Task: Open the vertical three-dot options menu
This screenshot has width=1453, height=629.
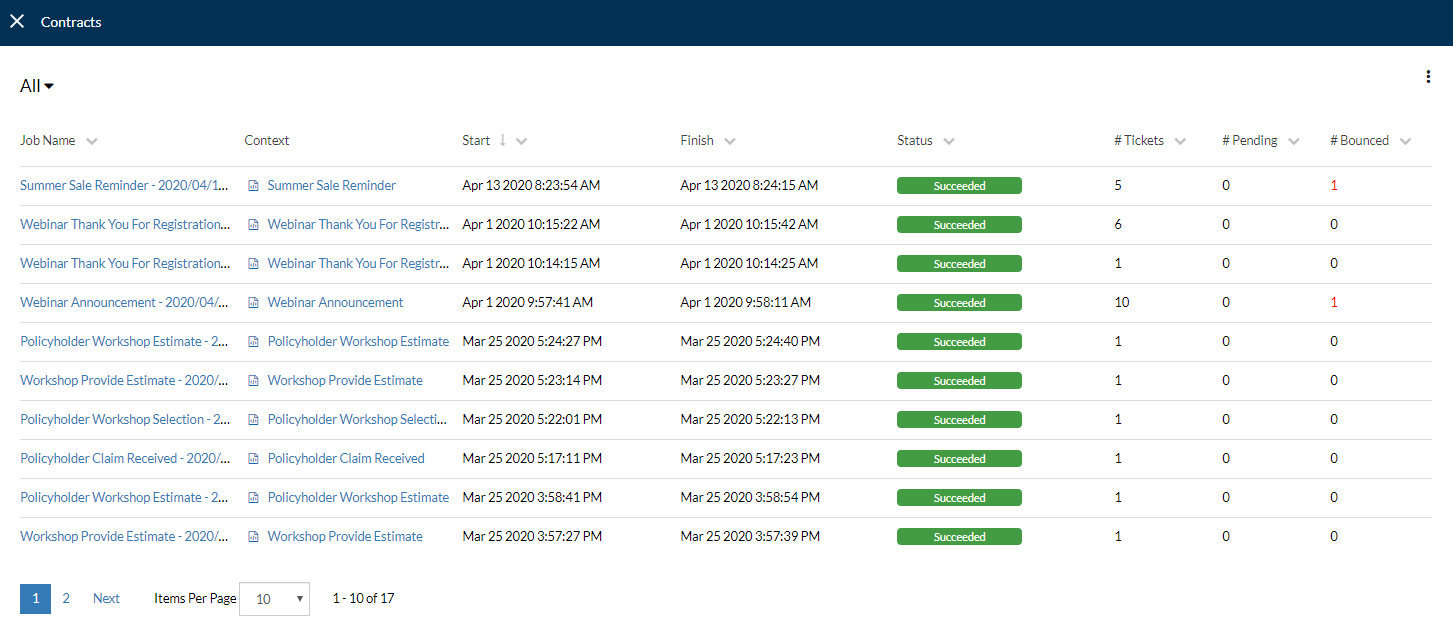Action: point(1428,77)
